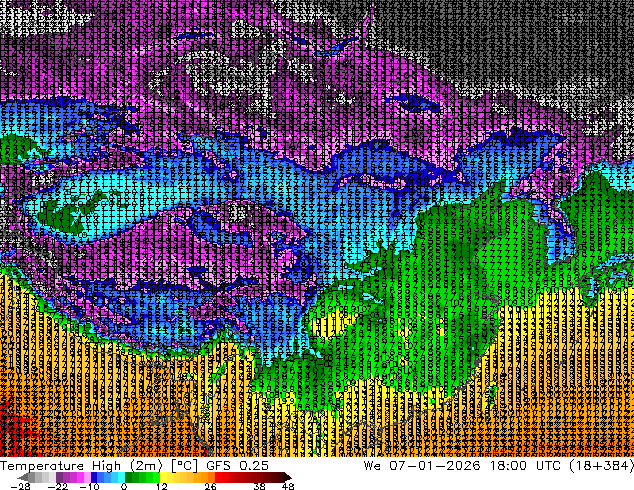This screenshot has width=634, height=490.
Task: Click the bright red legend swatch at 26
Action: (x=218, y=477)
